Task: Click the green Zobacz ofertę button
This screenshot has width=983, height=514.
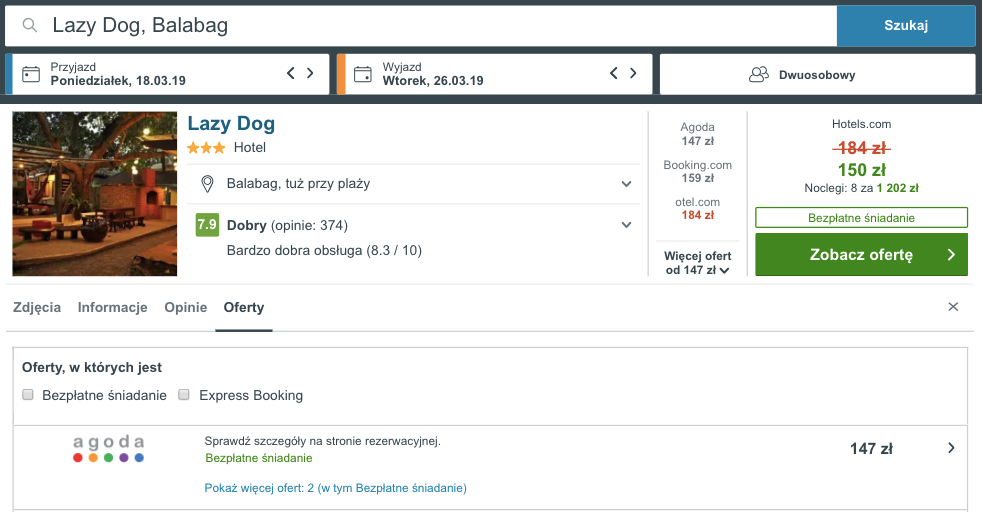Action: coord(861,255)
